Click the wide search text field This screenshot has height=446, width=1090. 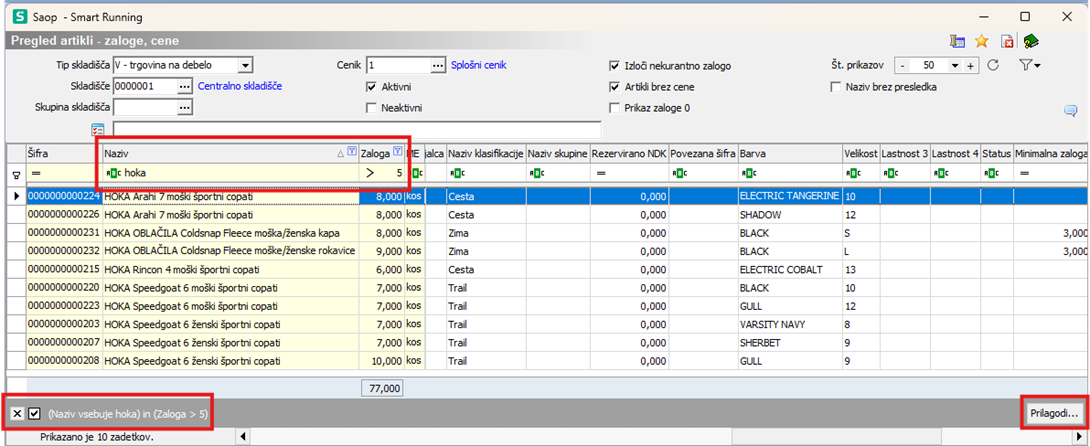click(357, 129)
